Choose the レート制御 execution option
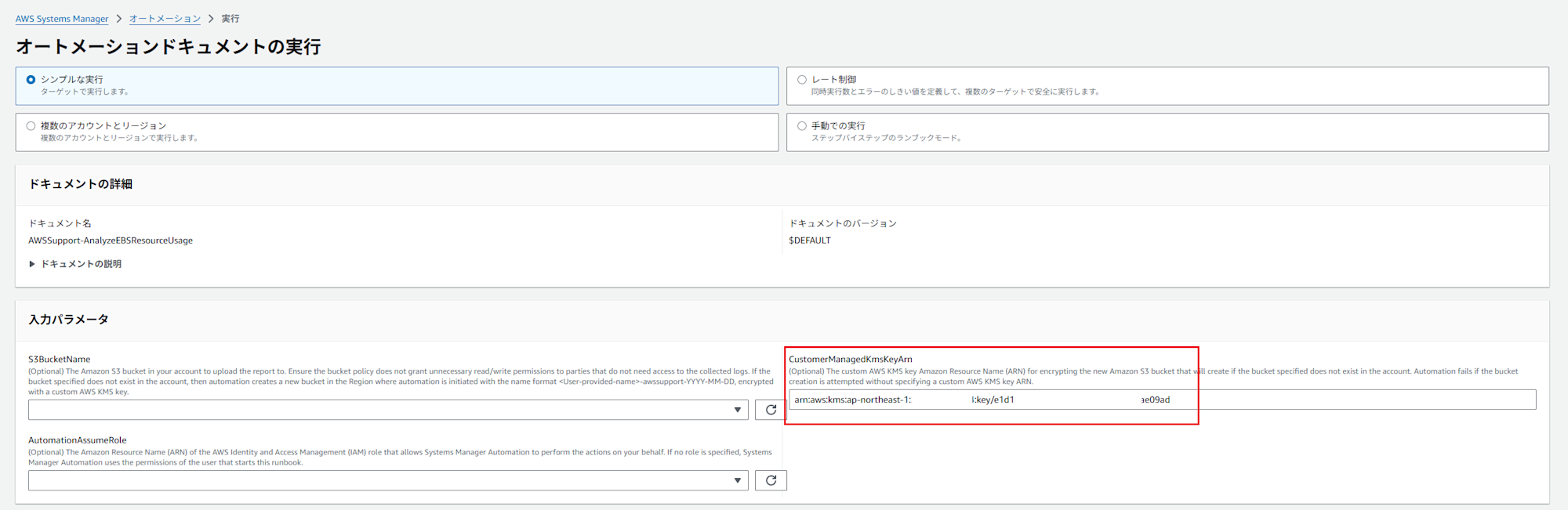 (x=802, y=80)
